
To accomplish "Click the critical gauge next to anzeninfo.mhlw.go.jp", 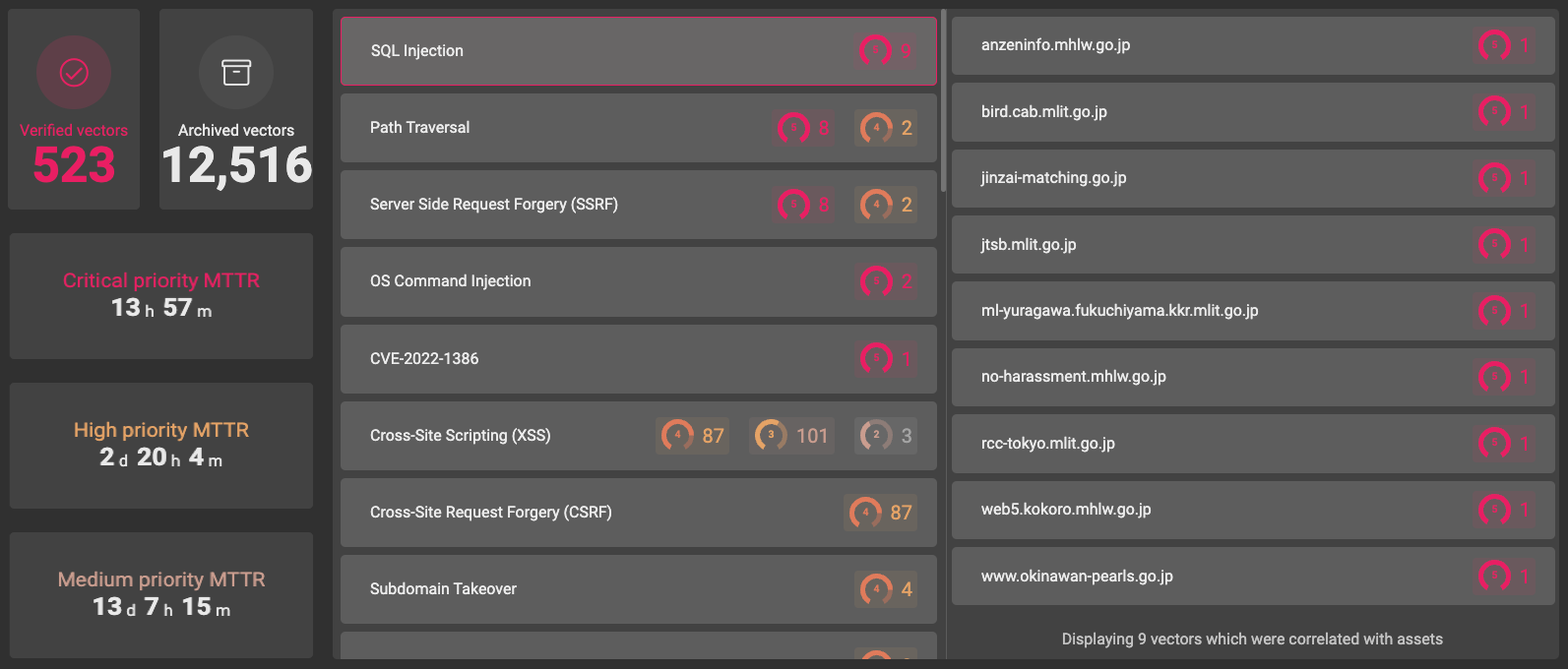I will coord(1494,45).
